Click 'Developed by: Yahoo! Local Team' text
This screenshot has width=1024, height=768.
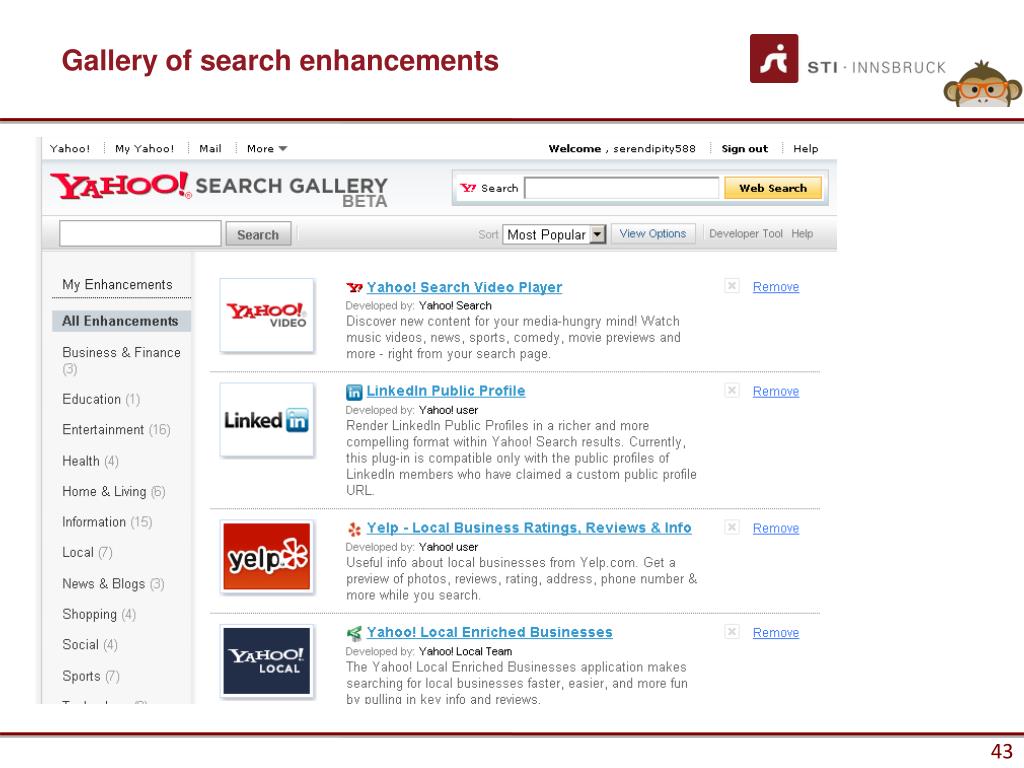429,652
